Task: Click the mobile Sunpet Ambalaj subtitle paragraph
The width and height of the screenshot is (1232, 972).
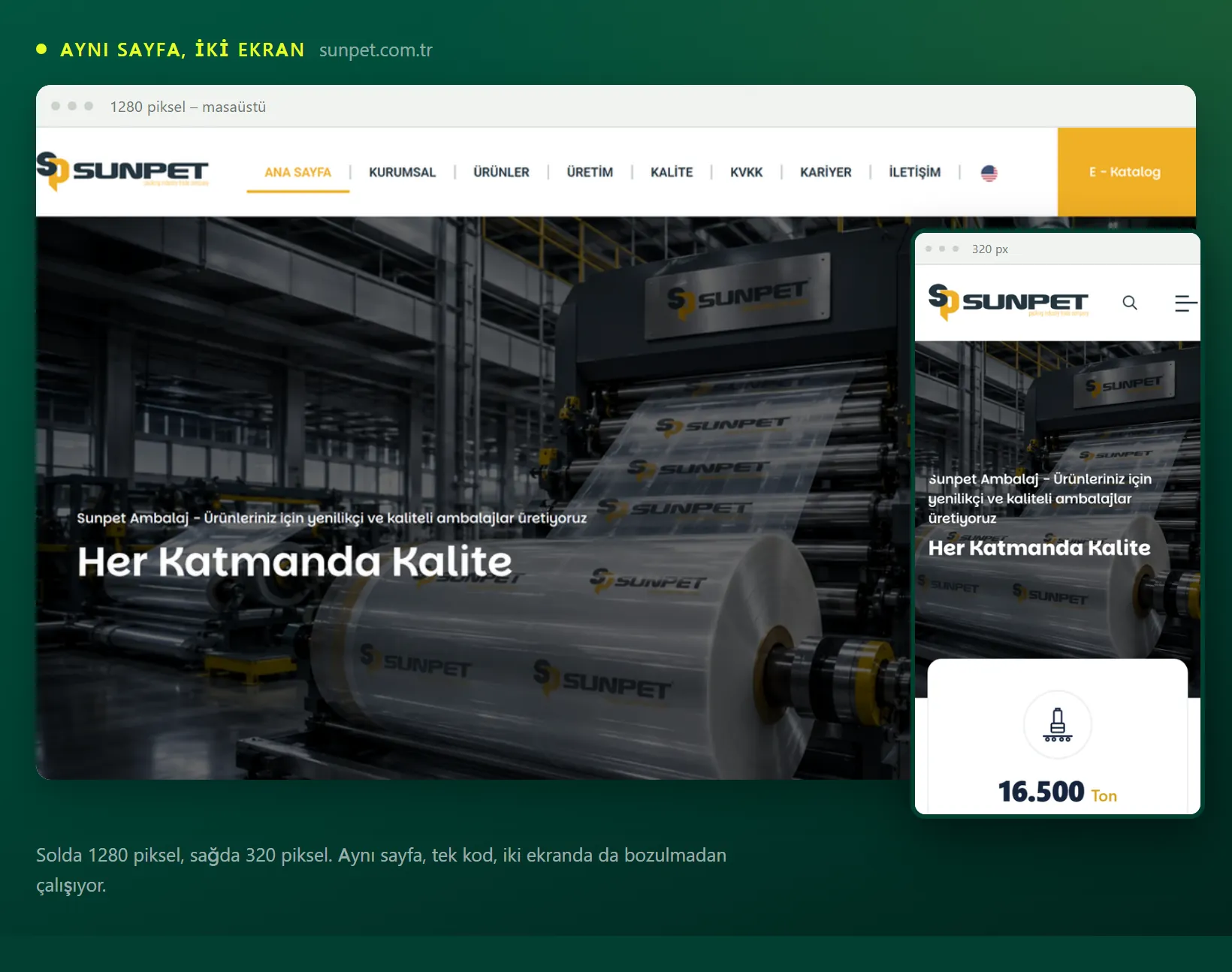Action: point(1040,498)
